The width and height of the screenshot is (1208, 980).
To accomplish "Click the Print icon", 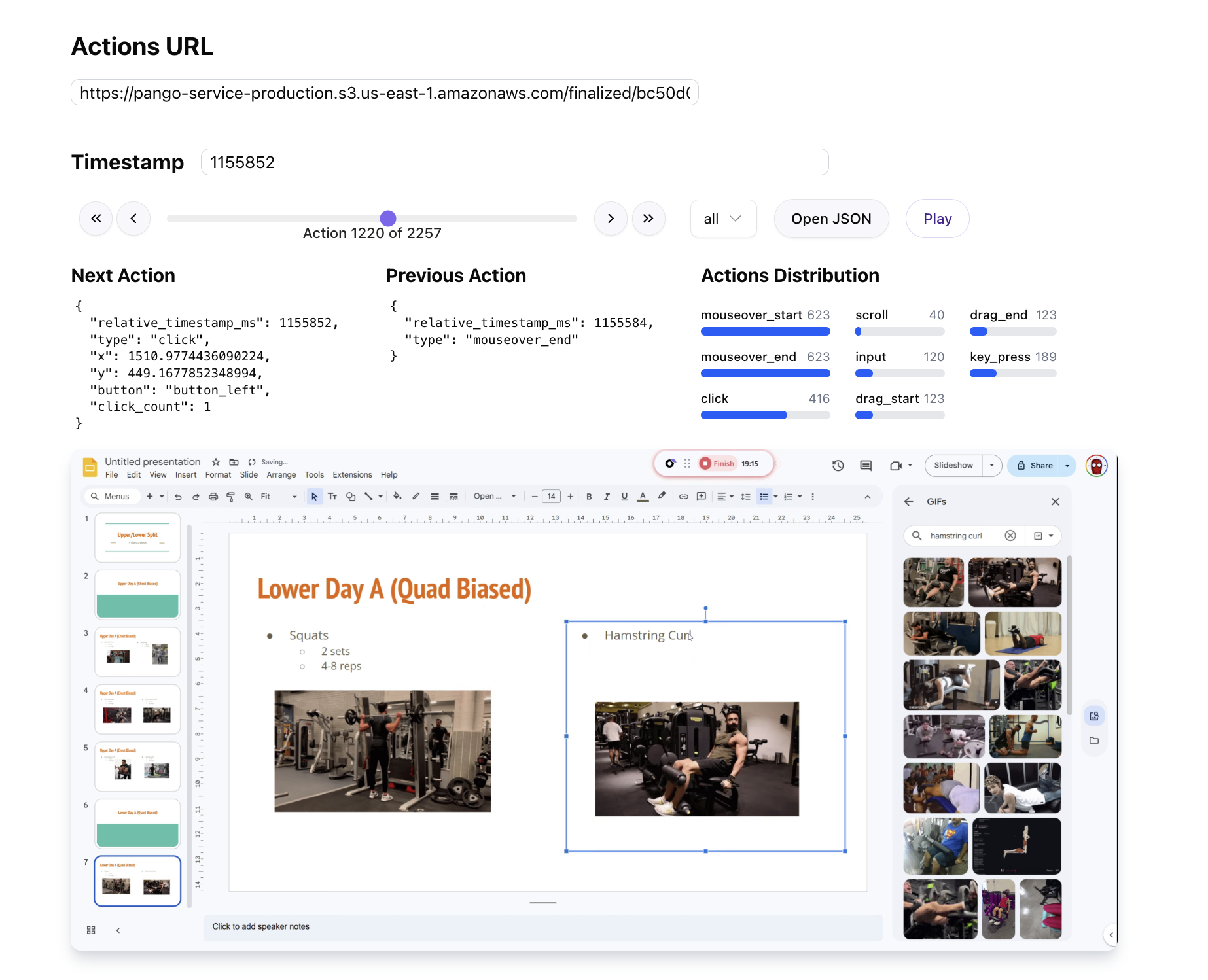I will pos(213,496).
